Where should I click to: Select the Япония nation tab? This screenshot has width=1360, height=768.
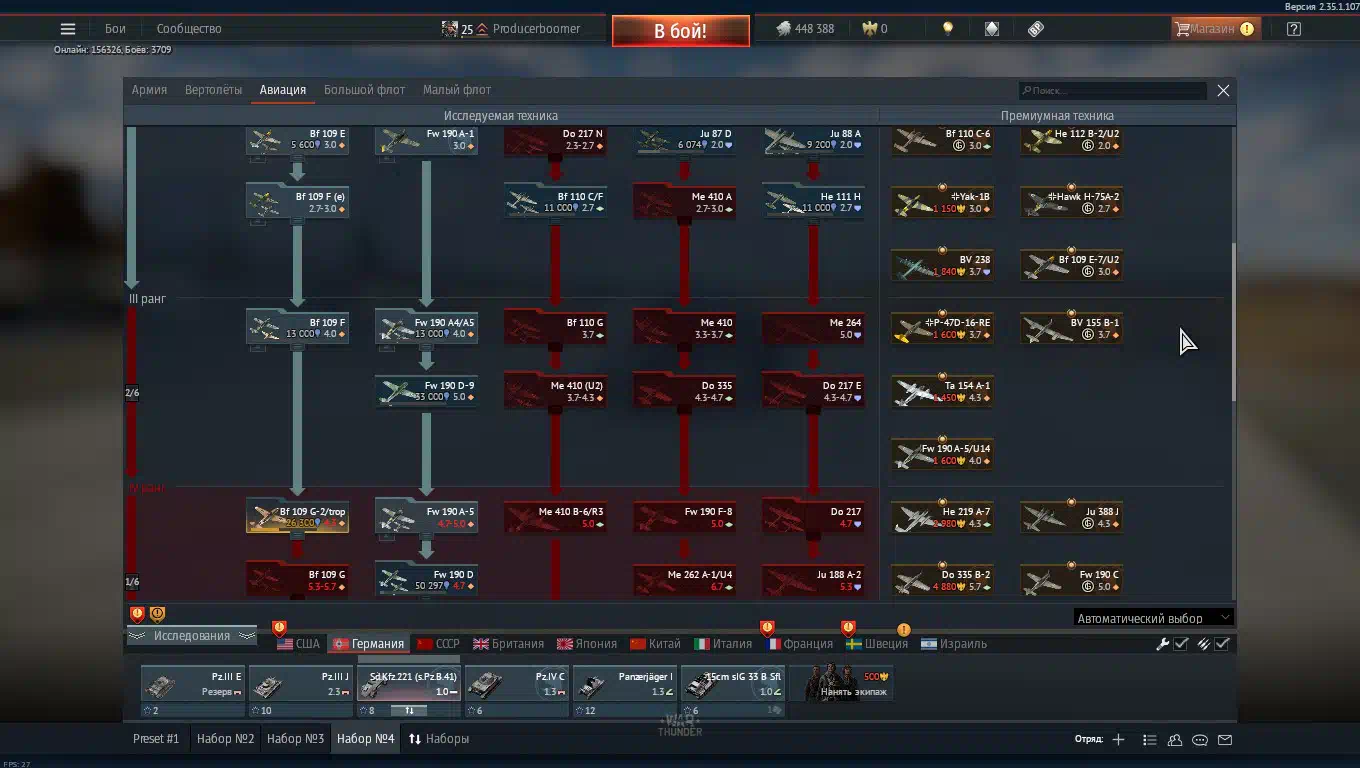click(587, 644)
